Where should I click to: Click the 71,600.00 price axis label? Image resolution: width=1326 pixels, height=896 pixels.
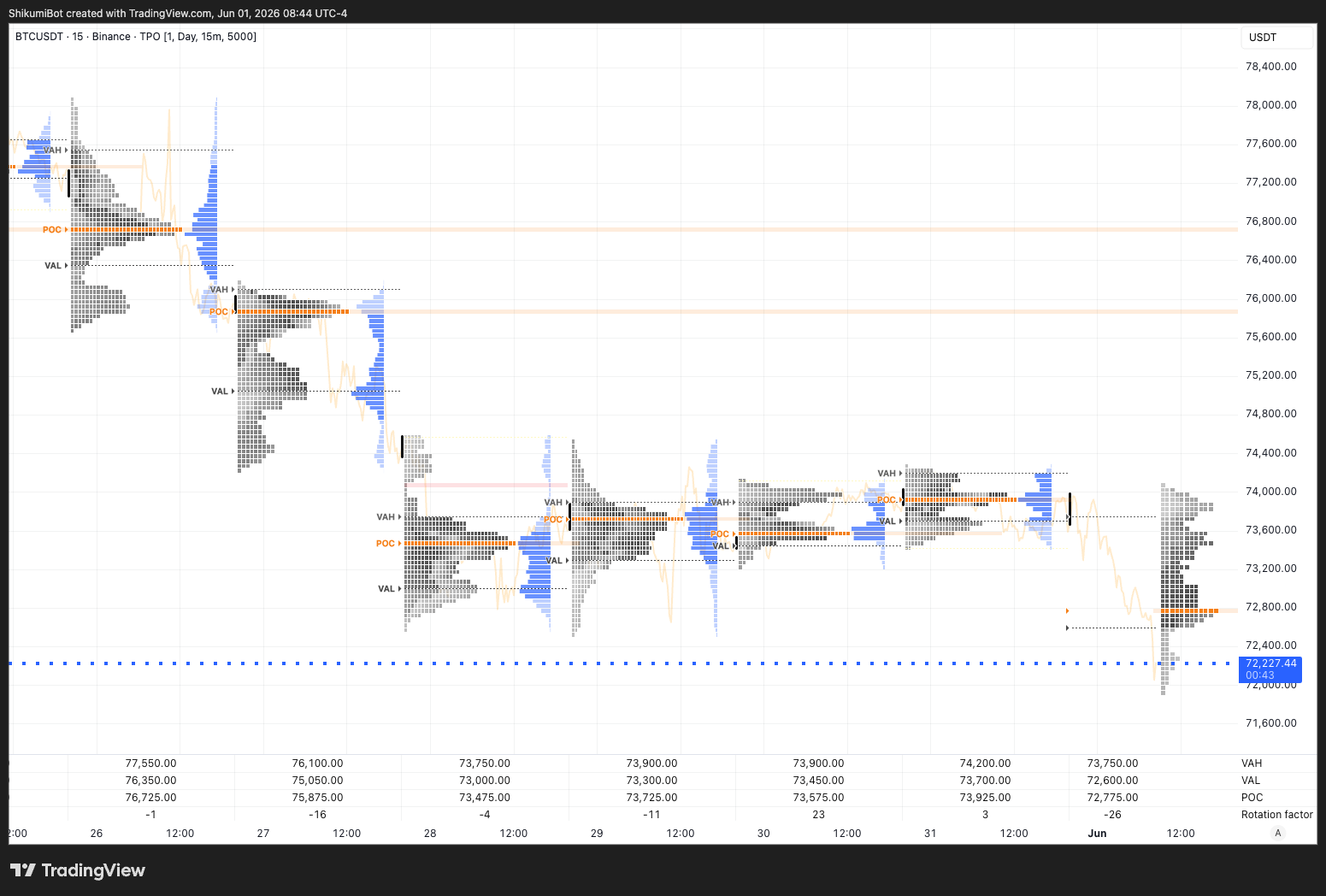(x=1270, y=723)
